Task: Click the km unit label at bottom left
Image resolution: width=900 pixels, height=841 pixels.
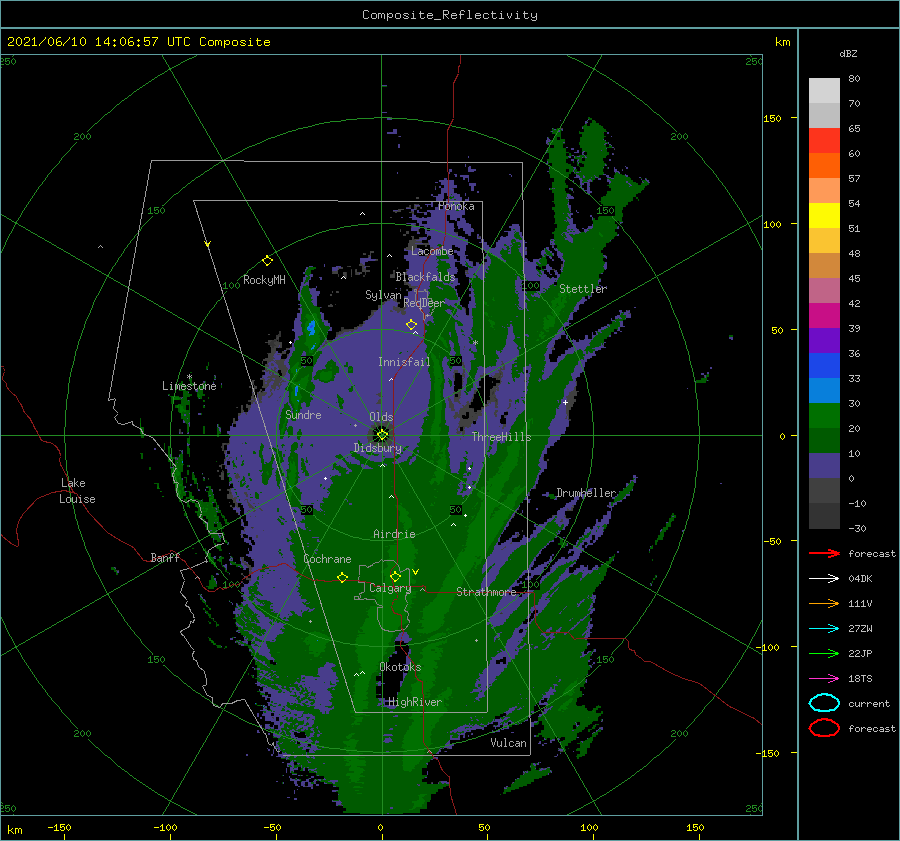Action: (14, 830)
